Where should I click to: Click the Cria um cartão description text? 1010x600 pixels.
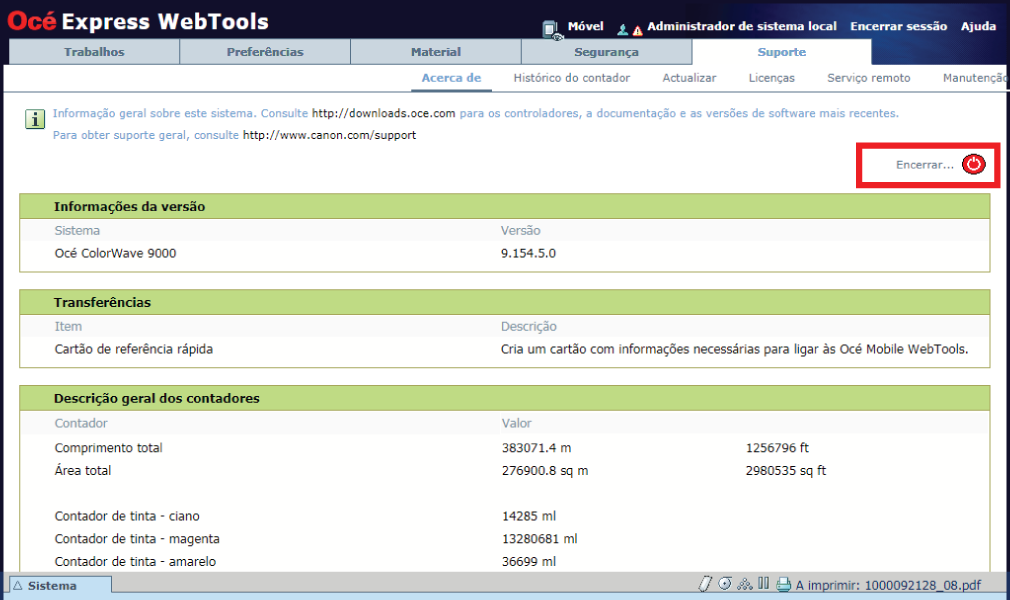pos(734,349)
